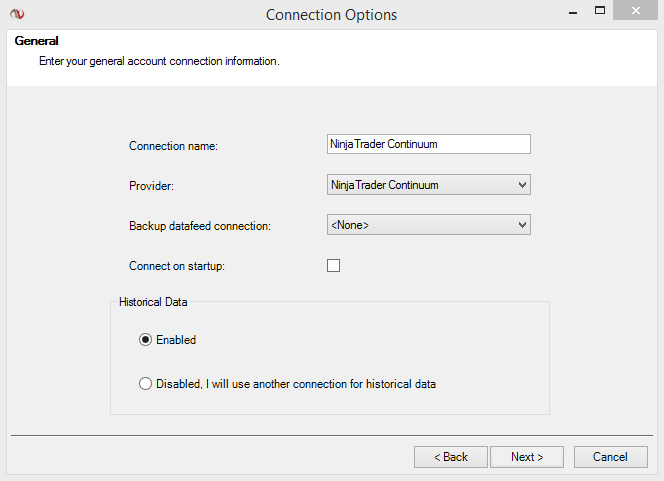Click the Connection name label
Screen dimensions: 664x481
click(x=173, y=146)
